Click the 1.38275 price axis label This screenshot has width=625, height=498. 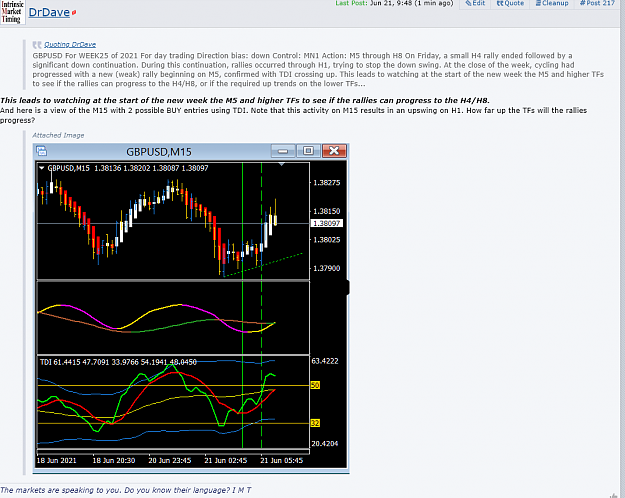click(x=326, y=183)
